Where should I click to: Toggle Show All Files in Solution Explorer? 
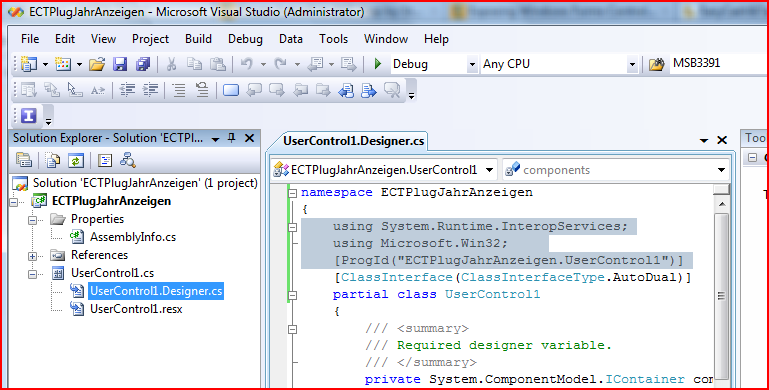[x=52, y=160]
